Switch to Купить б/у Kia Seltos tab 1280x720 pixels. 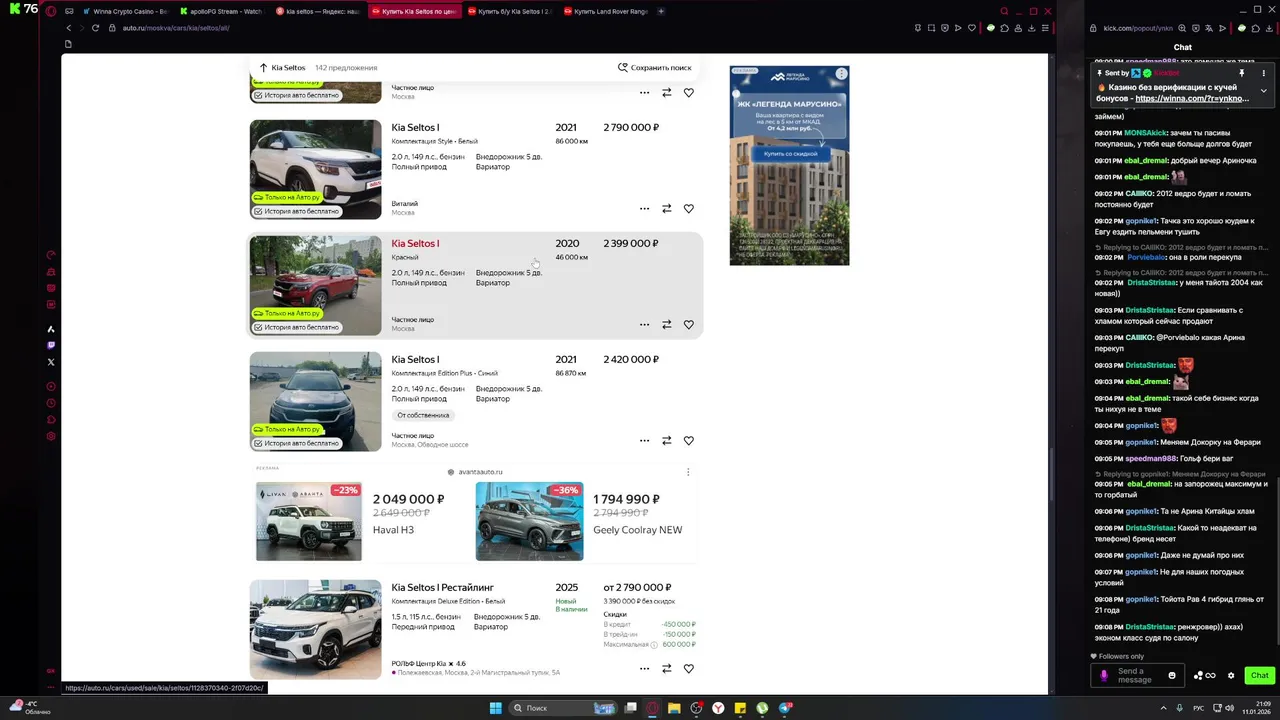click(x=510, y=11)
